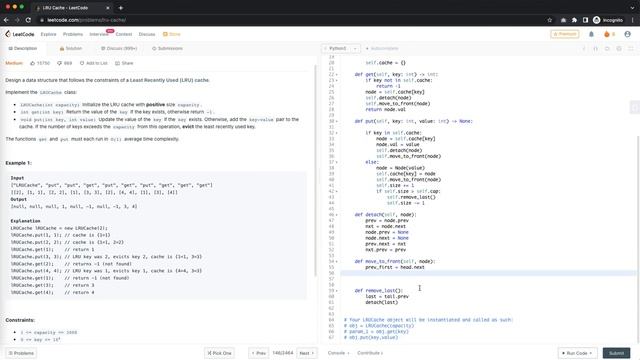Open Problems in the top navigation
The image size is (640, 360).
73,34
